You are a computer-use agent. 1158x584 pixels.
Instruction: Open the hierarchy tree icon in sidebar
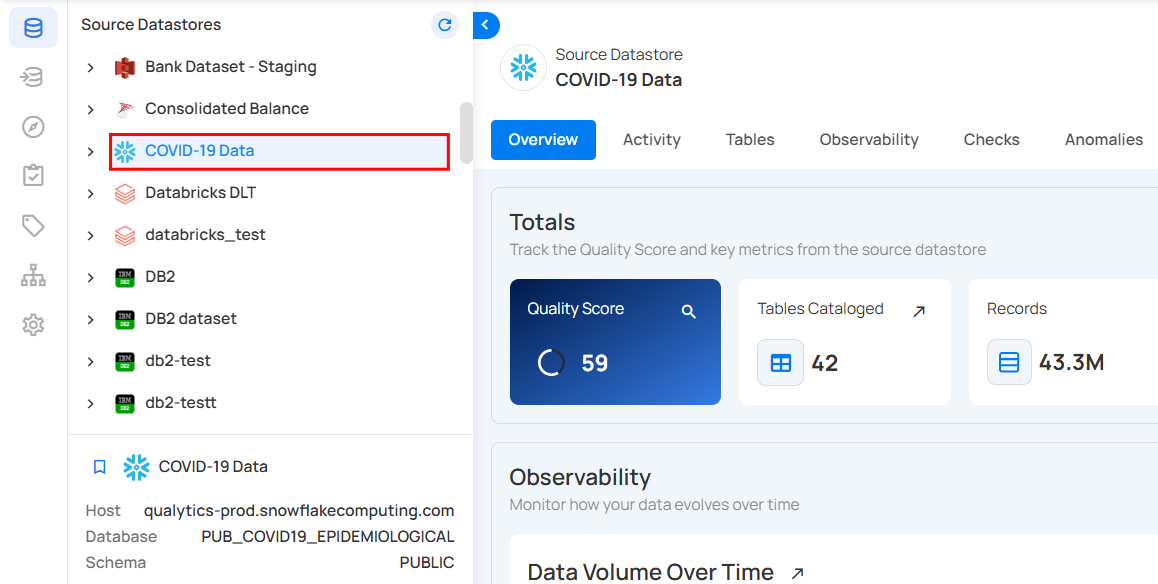point(33,275)
